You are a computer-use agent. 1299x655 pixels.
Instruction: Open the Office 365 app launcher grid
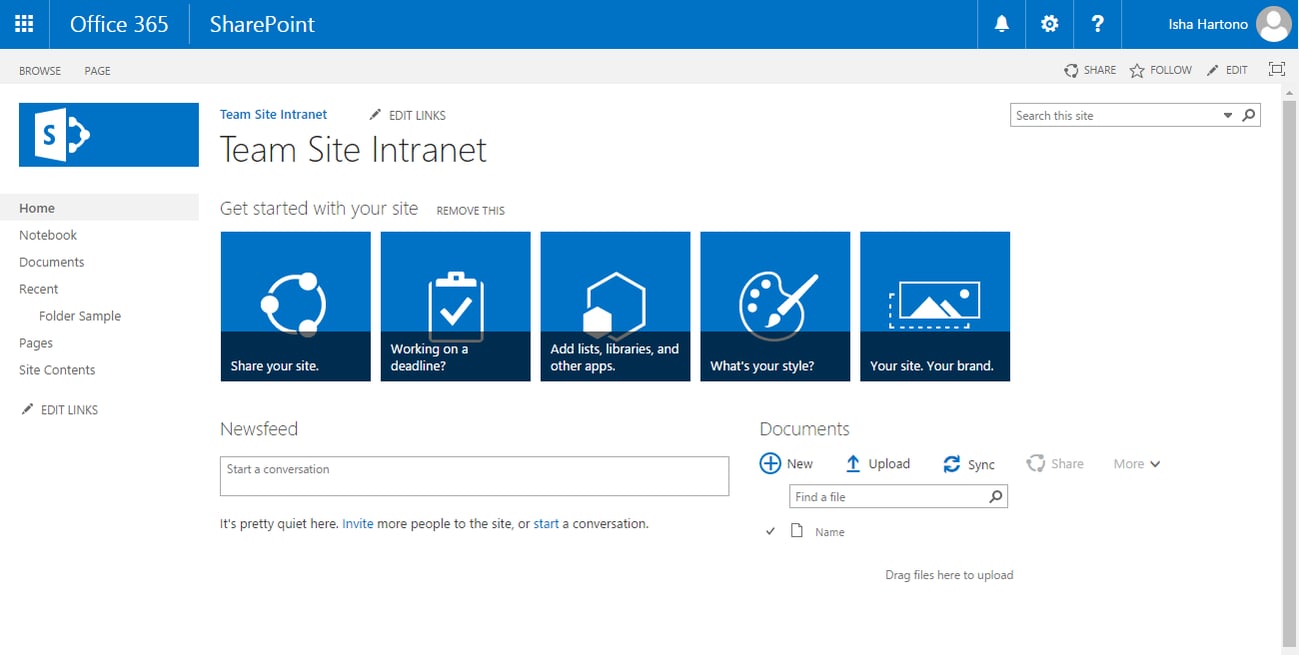24,24
